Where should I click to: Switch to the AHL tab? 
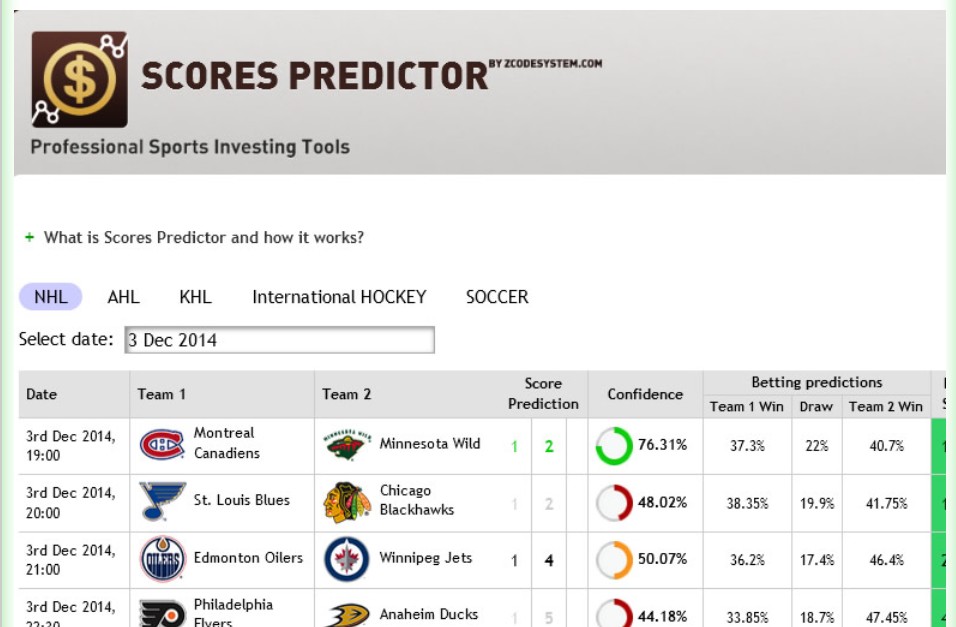[123, 297]
